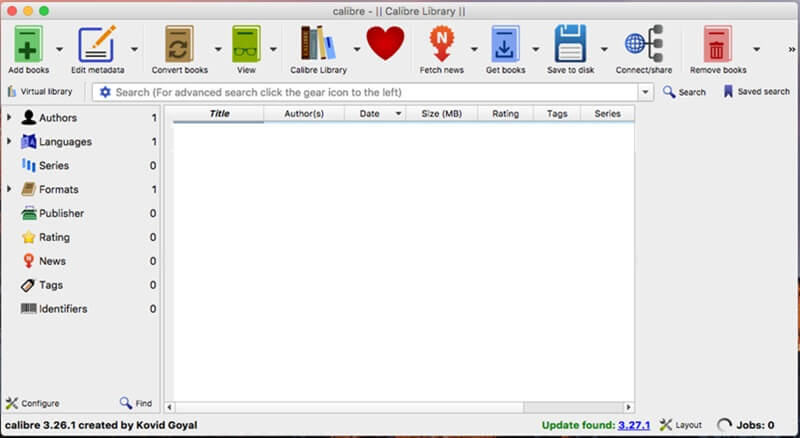Click the Virtual library button

(40, 92)
